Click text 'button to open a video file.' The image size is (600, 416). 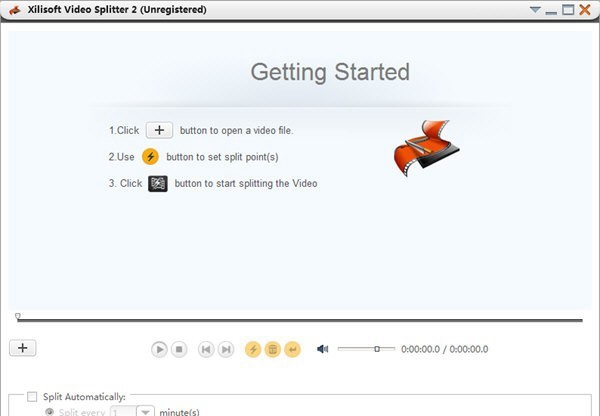[x=236, y=131]
